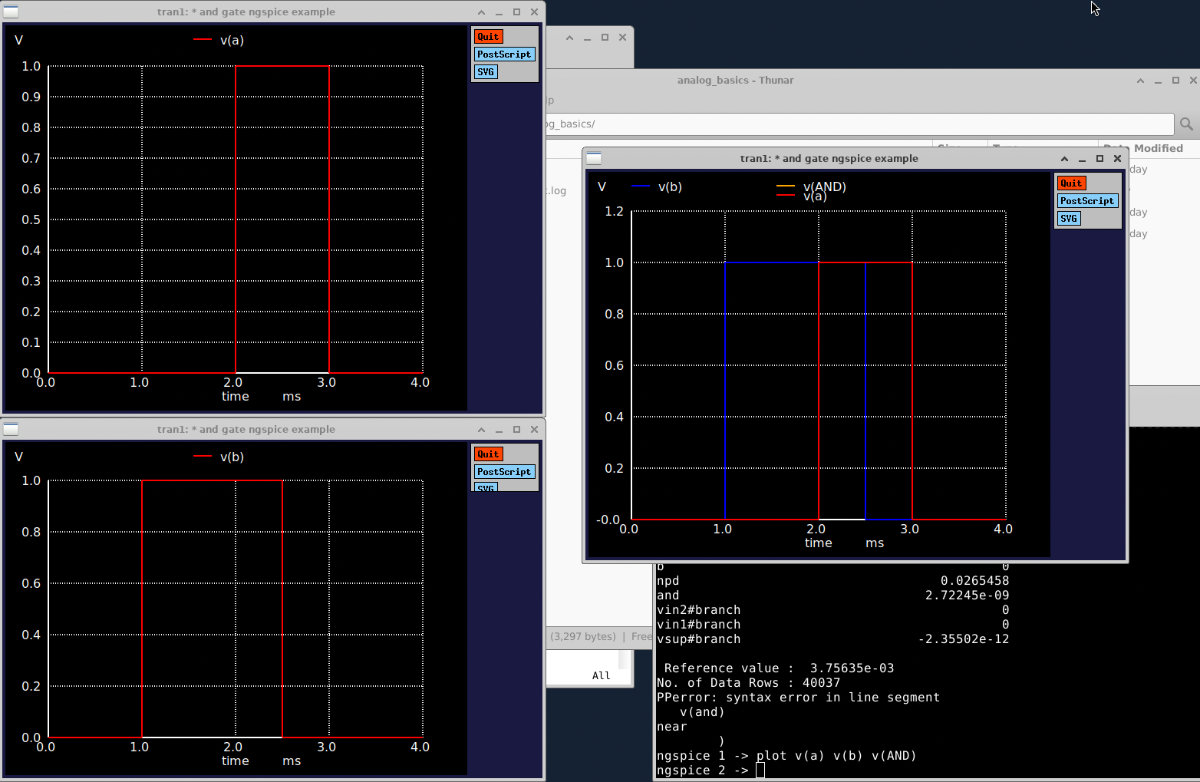Open window menu icon of v(b) plot
Screen dimensions: 1200x782
12,429
